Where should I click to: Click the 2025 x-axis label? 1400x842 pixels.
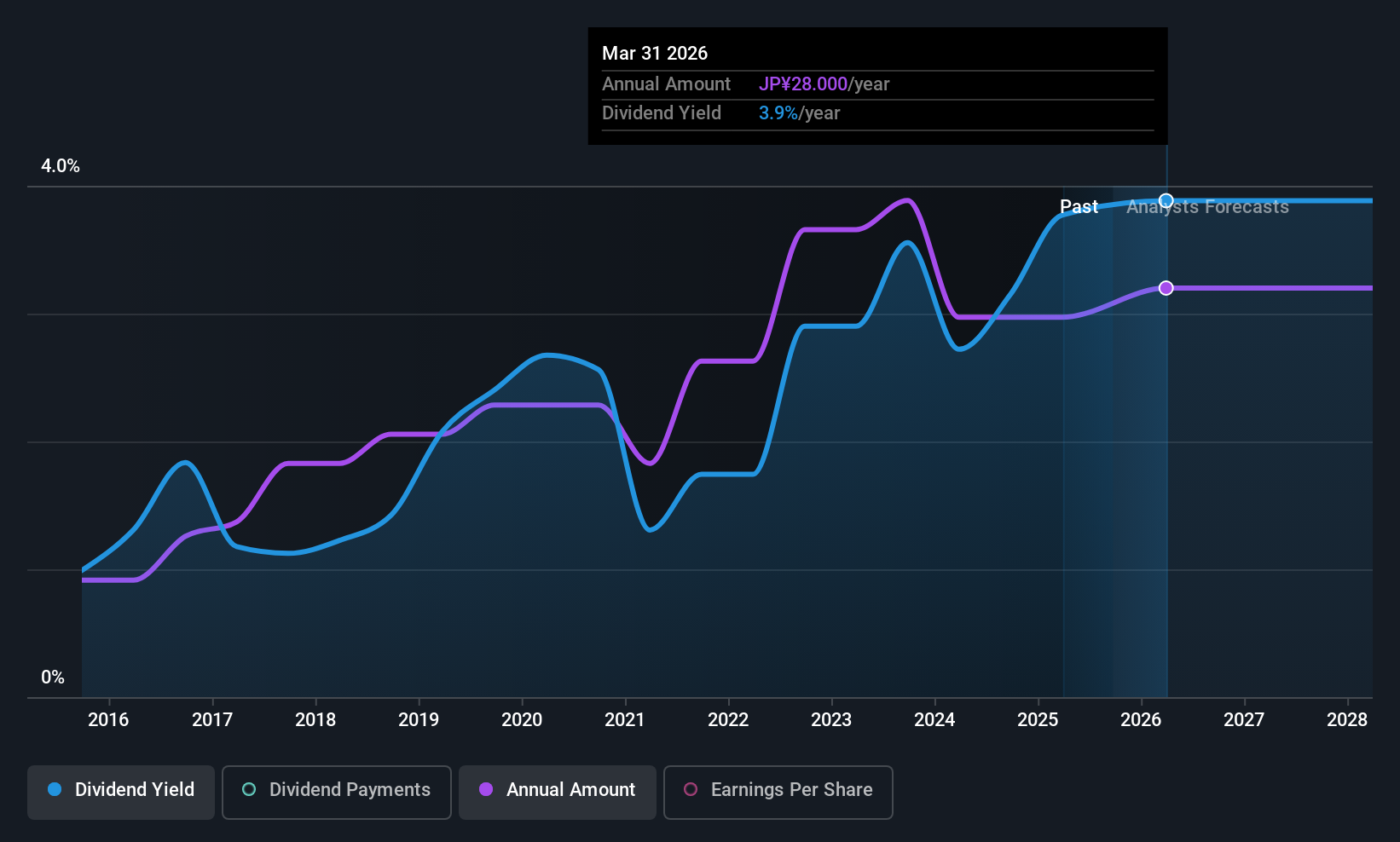(x=1038, y=720)
